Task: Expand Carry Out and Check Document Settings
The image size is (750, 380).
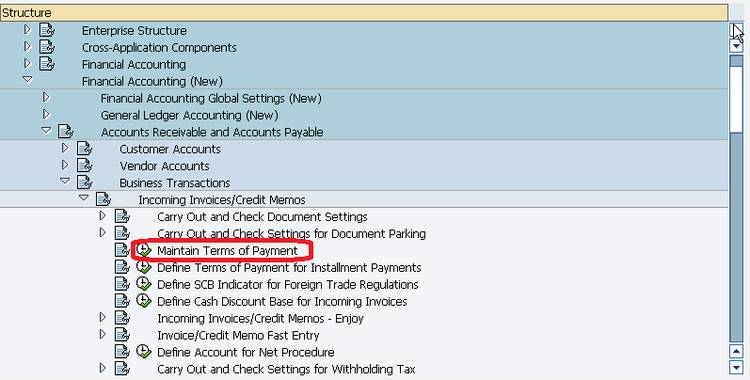Action: [x=102, y=216]
